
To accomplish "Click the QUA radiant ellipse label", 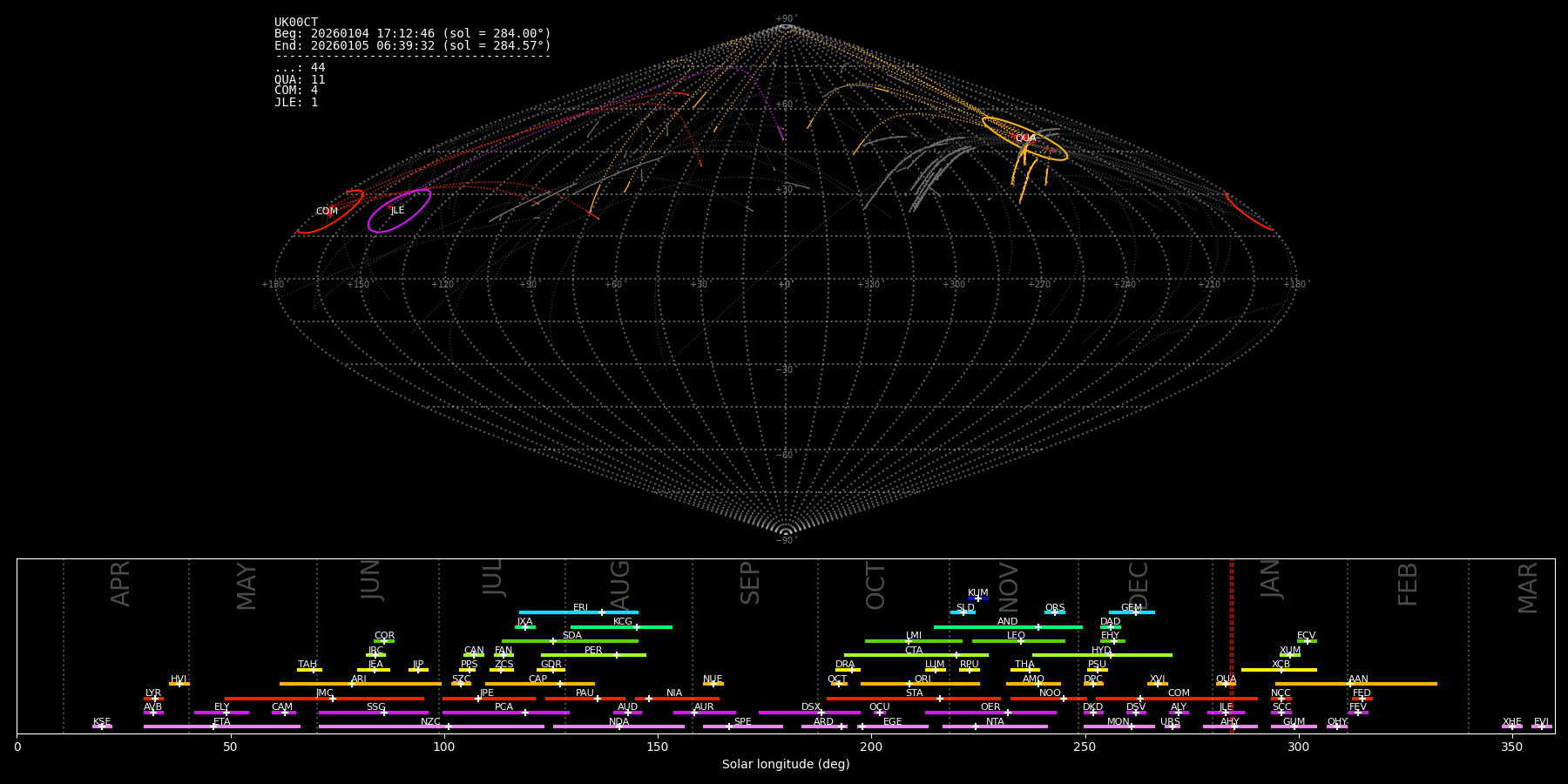I will 1025,138.
